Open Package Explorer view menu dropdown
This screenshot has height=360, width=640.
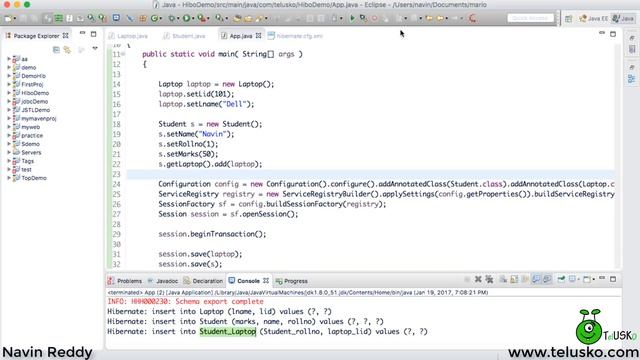(95, 49)
